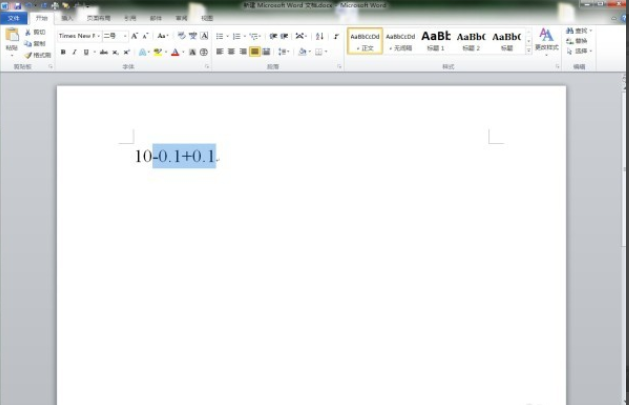Switch to the References (引用) tab

pyautogui.click(x=130, y=18)
